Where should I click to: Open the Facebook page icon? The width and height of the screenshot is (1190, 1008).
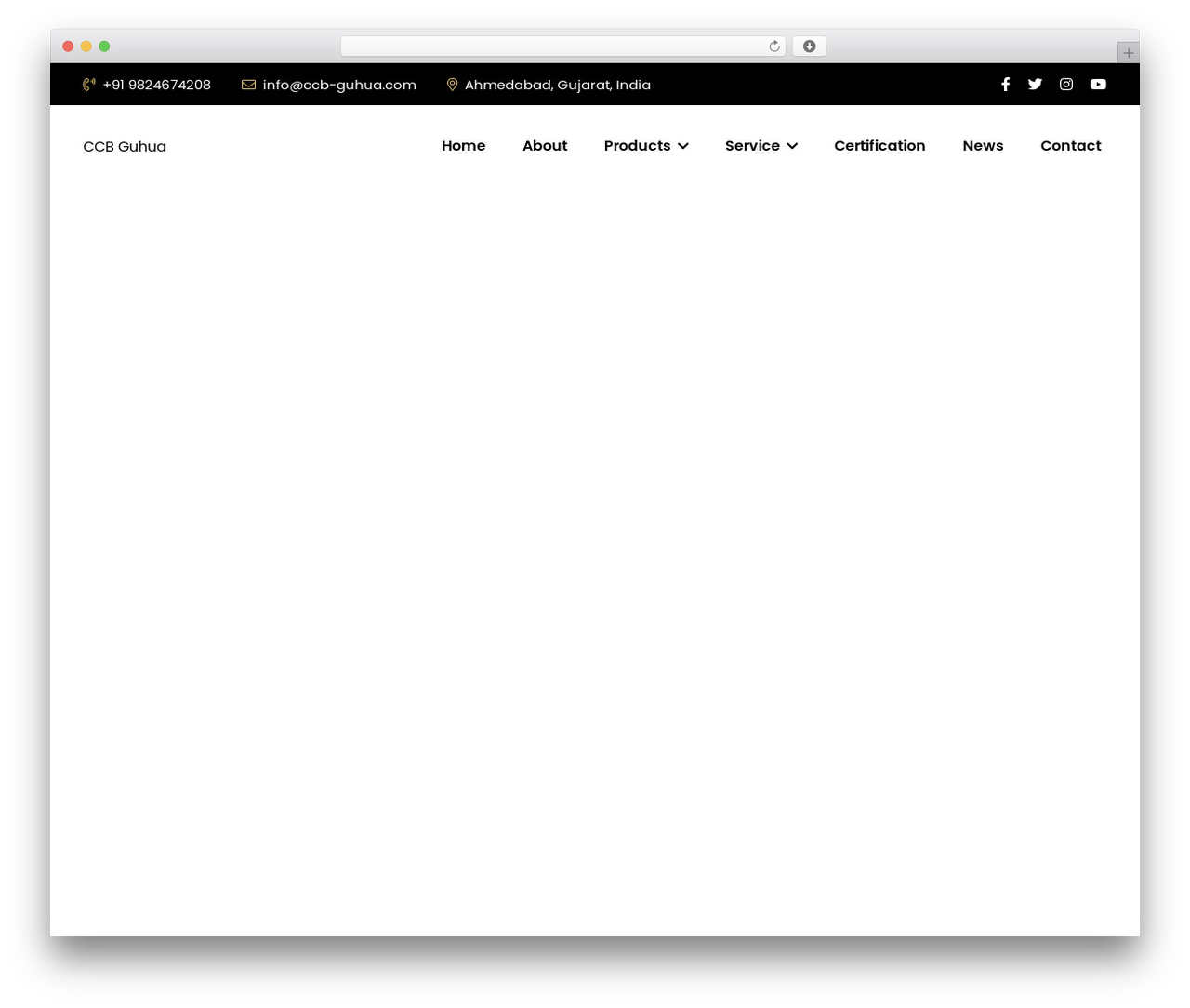(1005, 84)
